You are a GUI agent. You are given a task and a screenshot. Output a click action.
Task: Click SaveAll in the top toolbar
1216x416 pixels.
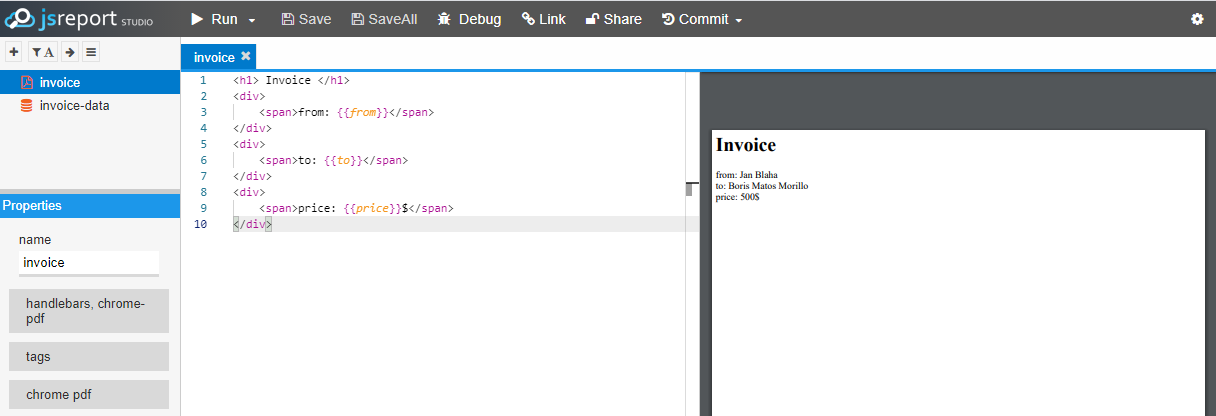tap(384, 19)
